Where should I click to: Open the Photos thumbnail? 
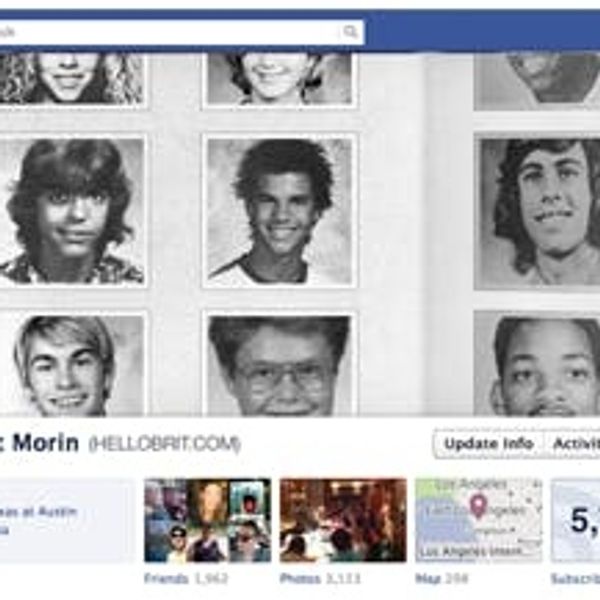(x=343, y=520)
